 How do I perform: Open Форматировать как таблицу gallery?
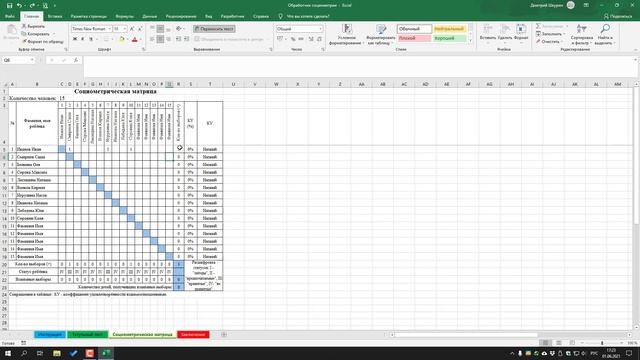381,34
